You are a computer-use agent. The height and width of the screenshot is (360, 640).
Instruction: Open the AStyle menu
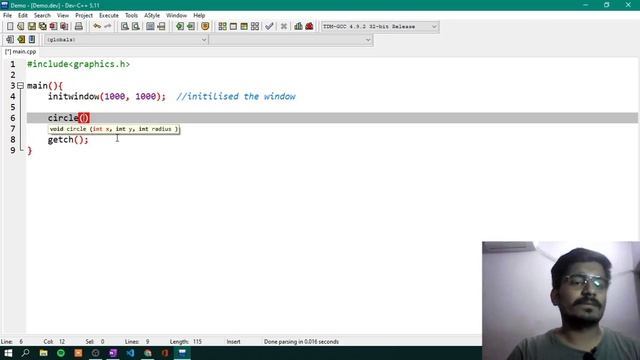(x=152, y=15)
